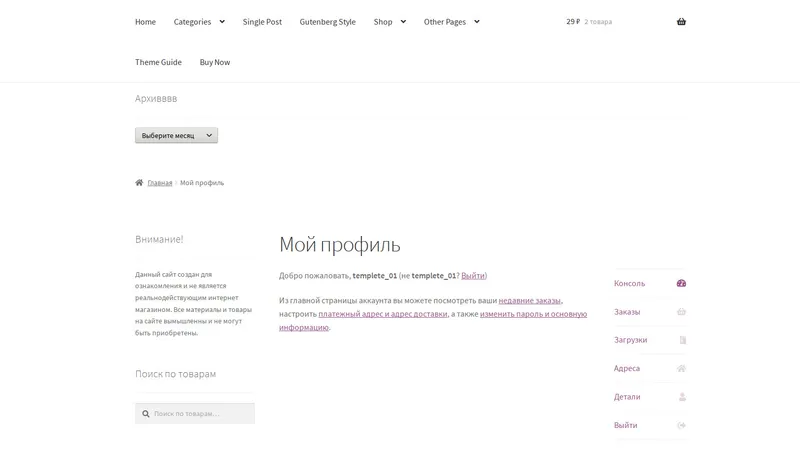Click the file icon beside Загрузки

point(683,340)
